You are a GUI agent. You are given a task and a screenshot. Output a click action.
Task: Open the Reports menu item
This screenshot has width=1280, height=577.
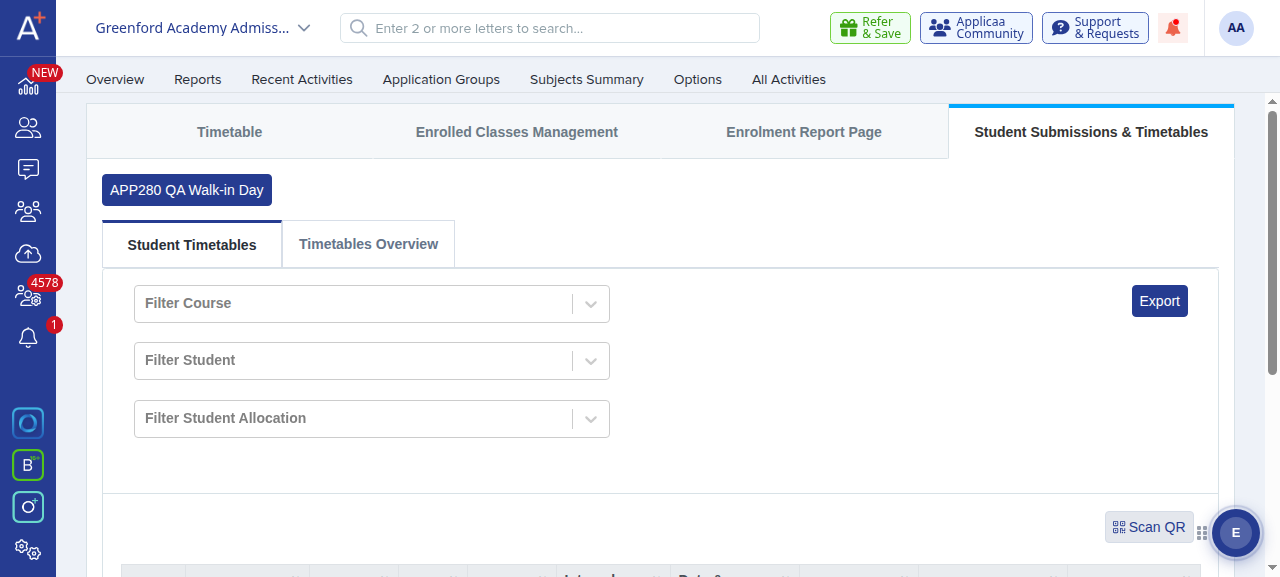pos(198,79)
